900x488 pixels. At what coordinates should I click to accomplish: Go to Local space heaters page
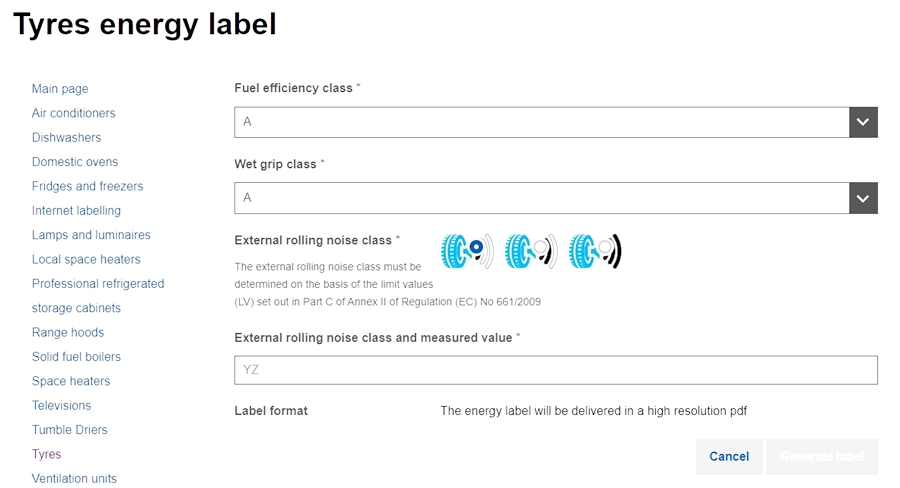86,259
